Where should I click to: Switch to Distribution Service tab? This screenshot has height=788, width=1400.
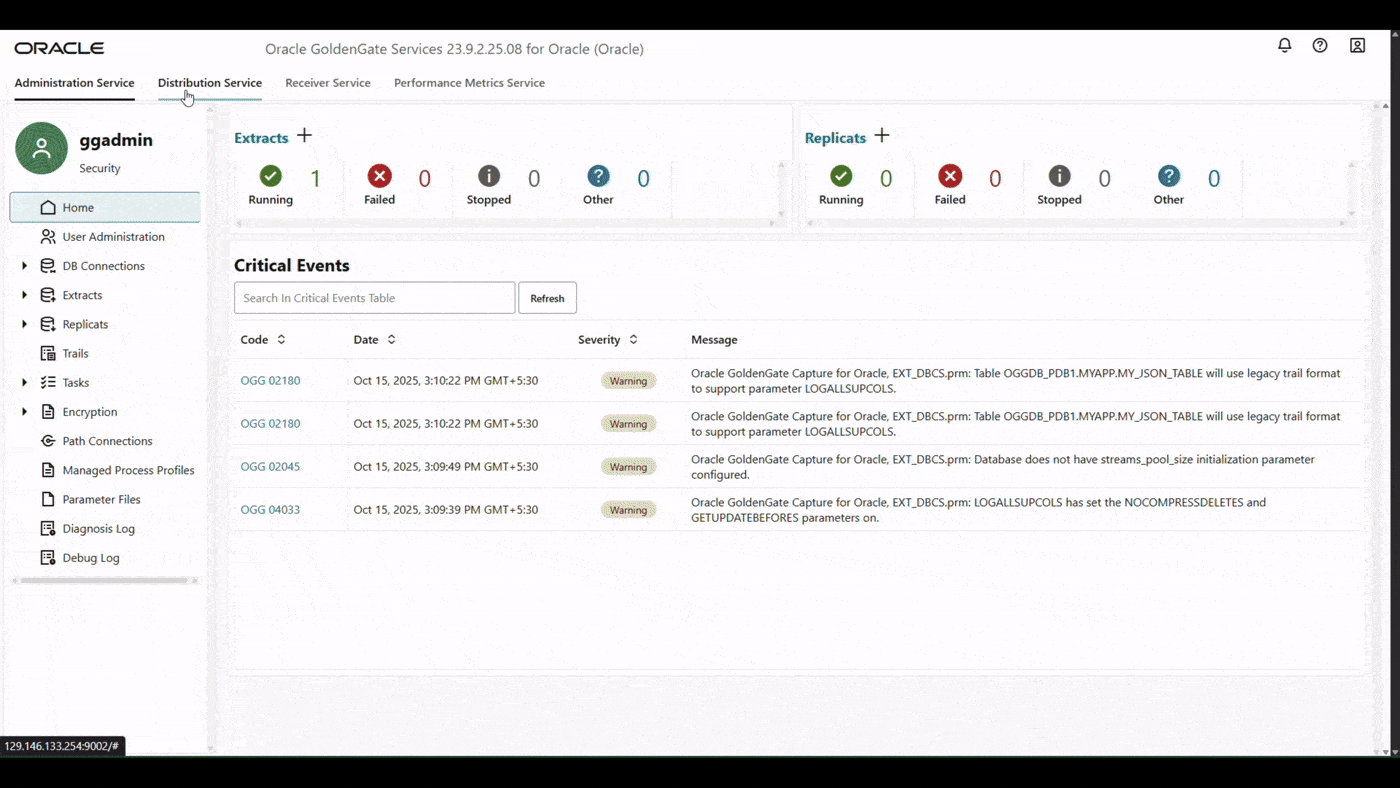210,83
